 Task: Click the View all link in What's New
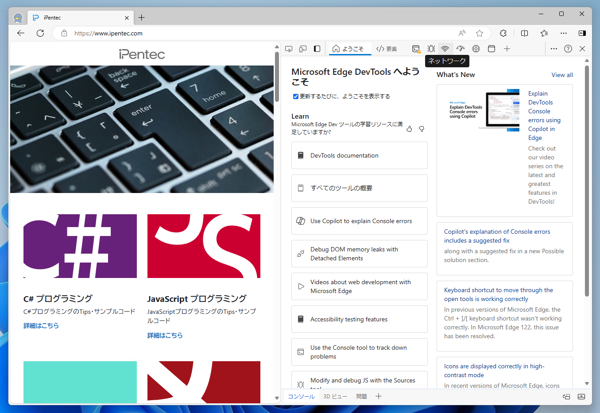562,75
